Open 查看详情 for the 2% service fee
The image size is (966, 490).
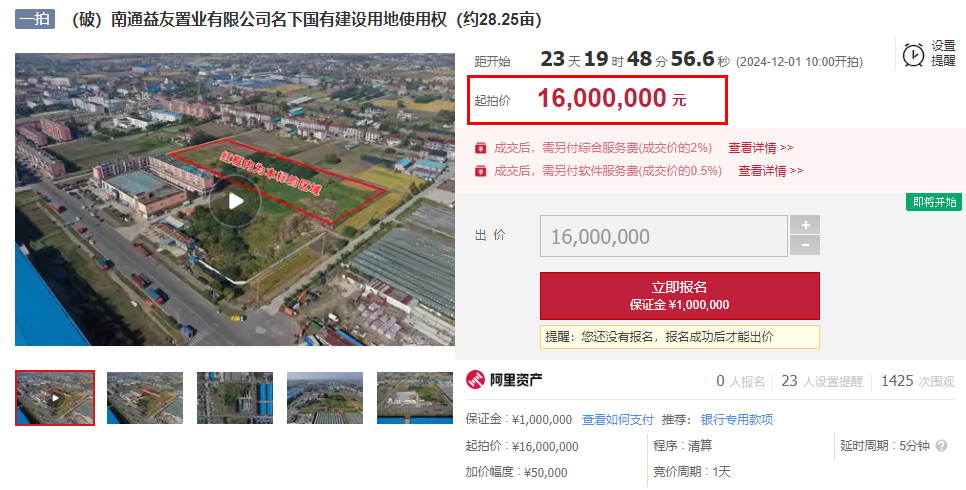point(761,148)
